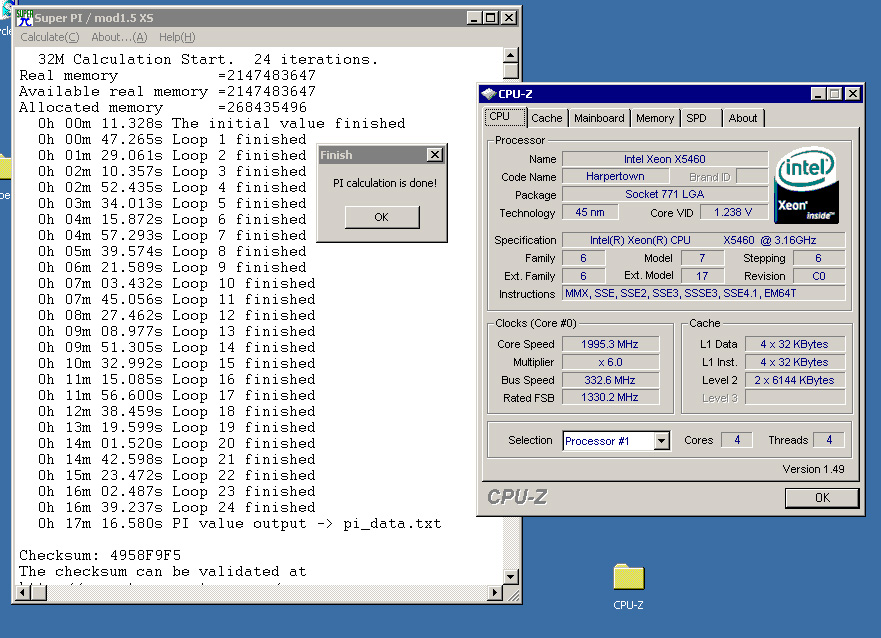Click the L1 Inst. value 4 x 32 KBytes
881x638 pixels.
point(794,362)
